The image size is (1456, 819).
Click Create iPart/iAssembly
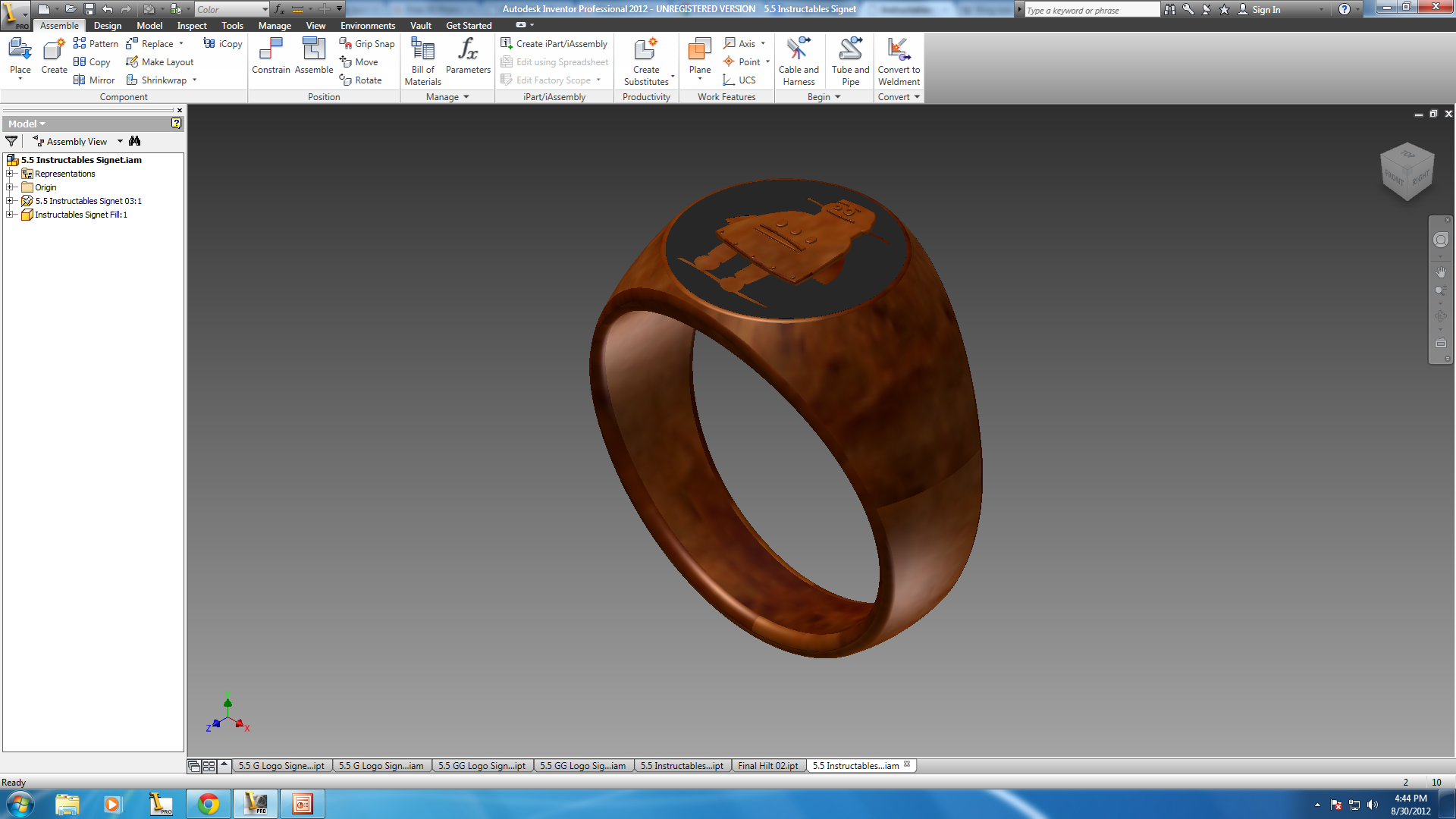[x=554, y=44]
